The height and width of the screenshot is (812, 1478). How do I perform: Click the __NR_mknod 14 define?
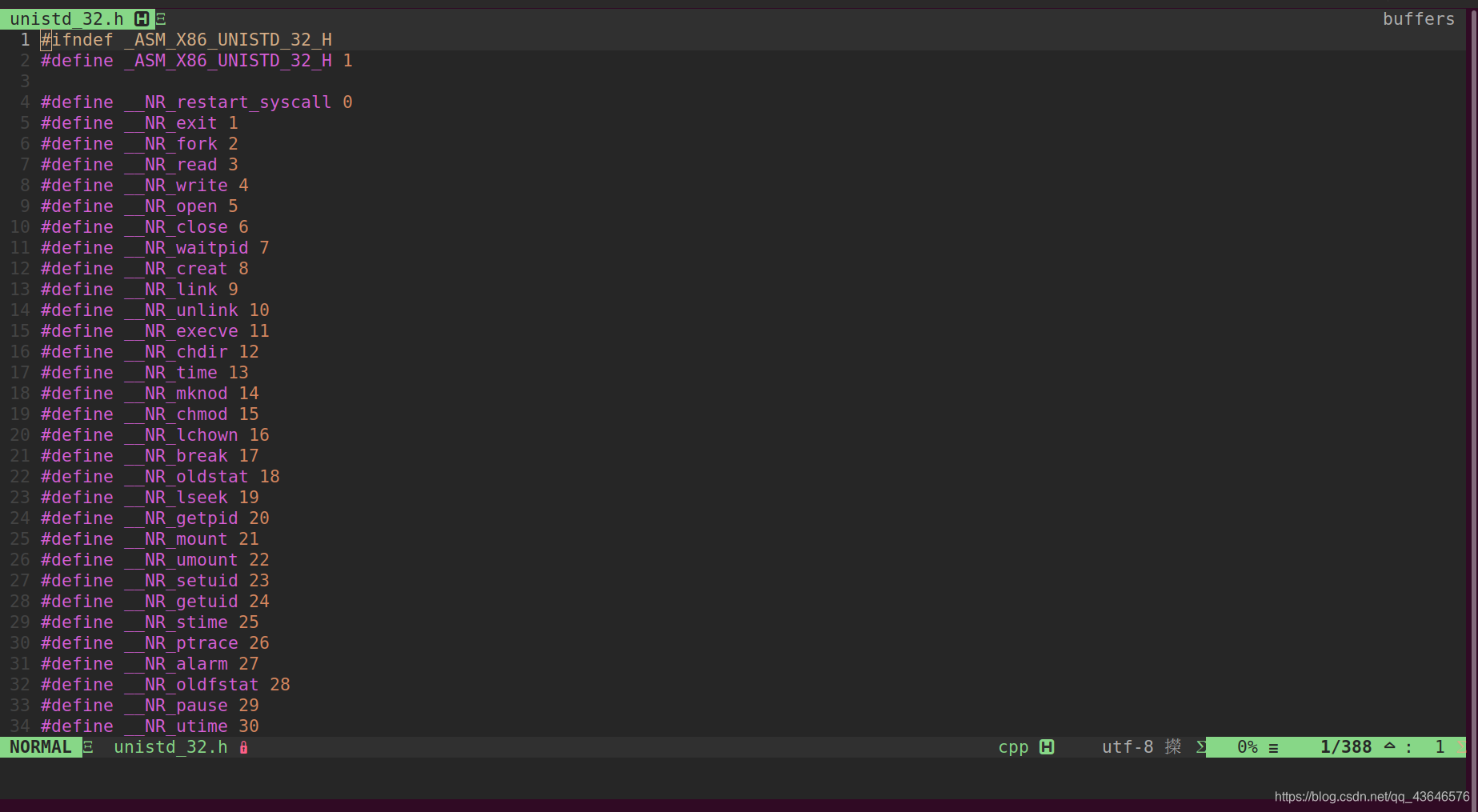(x=150, y=394)
